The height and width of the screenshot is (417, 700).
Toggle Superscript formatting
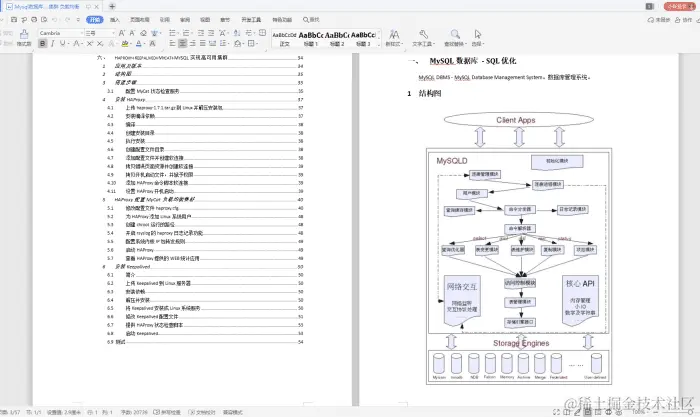90,43
